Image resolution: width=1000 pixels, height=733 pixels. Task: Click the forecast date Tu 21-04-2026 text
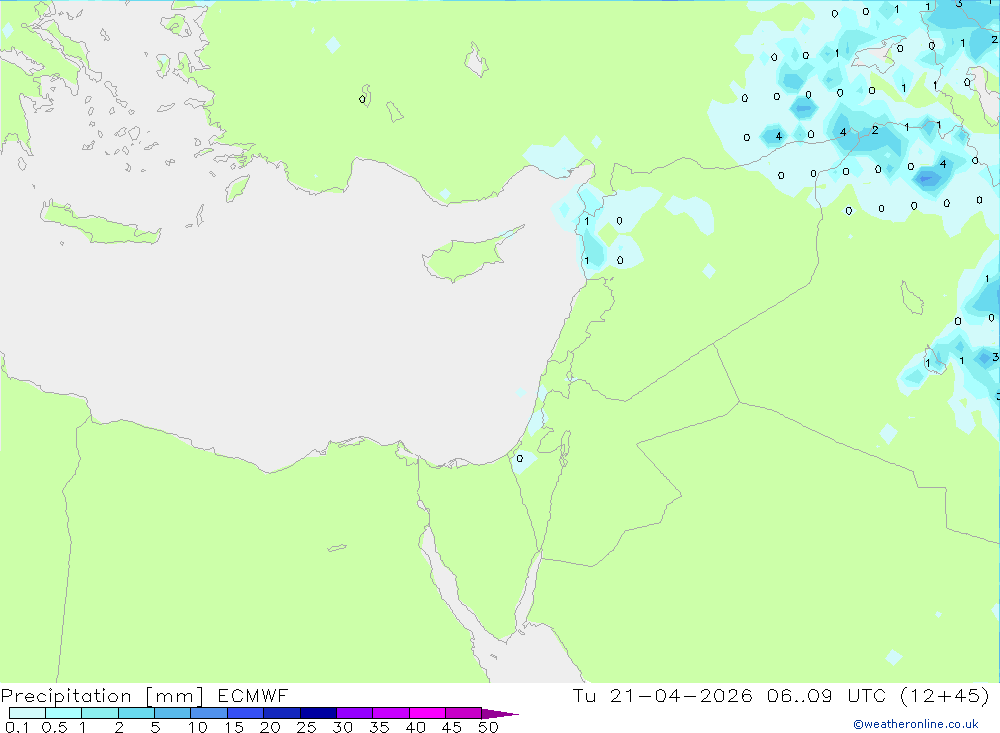tap(663, 695)
